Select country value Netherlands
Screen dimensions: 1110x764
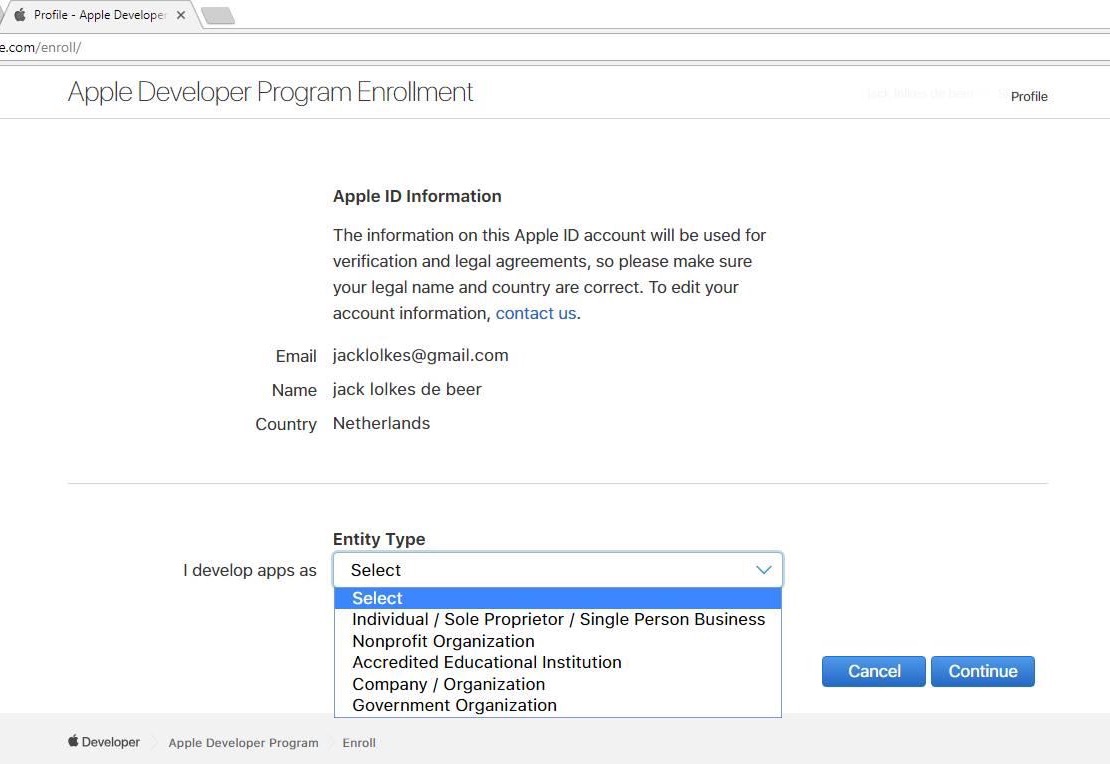[382, 423]
